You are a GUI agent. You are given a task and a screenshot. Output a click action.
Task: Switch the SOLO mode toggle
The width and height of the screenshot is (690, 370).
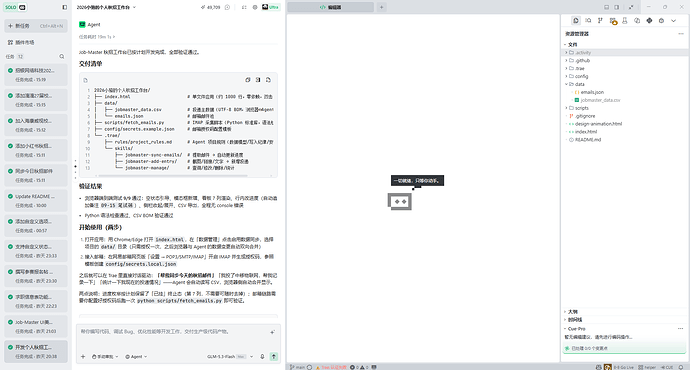click(15, 7)
